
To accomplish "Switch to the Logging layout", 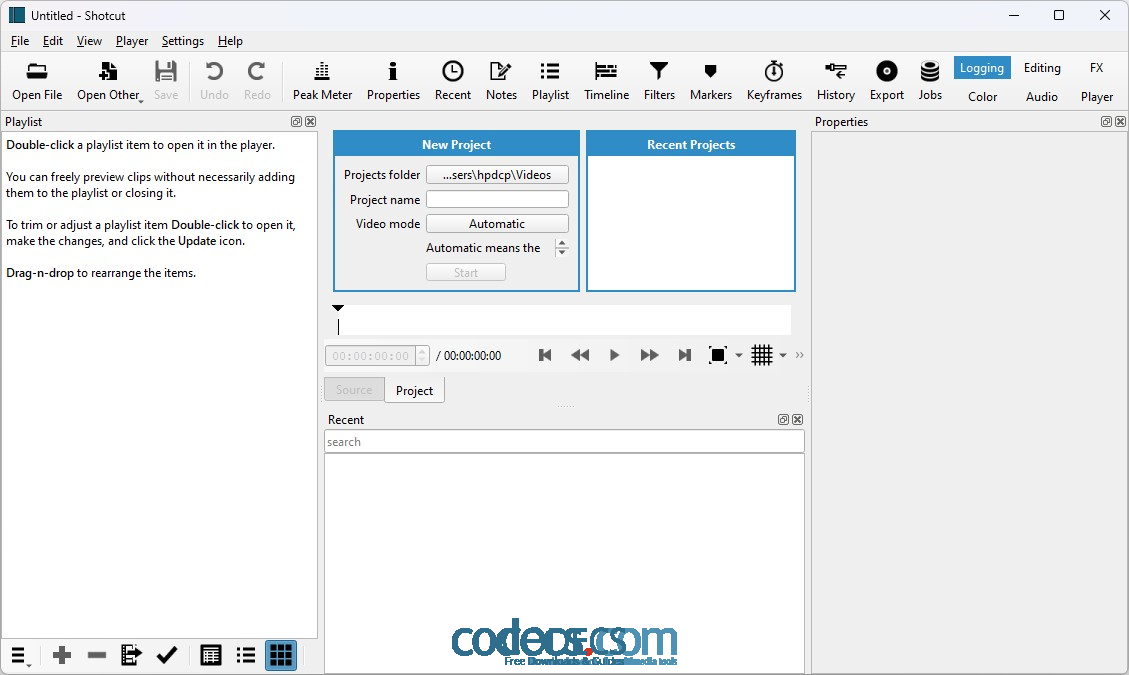I will click(x=981, y=68).
